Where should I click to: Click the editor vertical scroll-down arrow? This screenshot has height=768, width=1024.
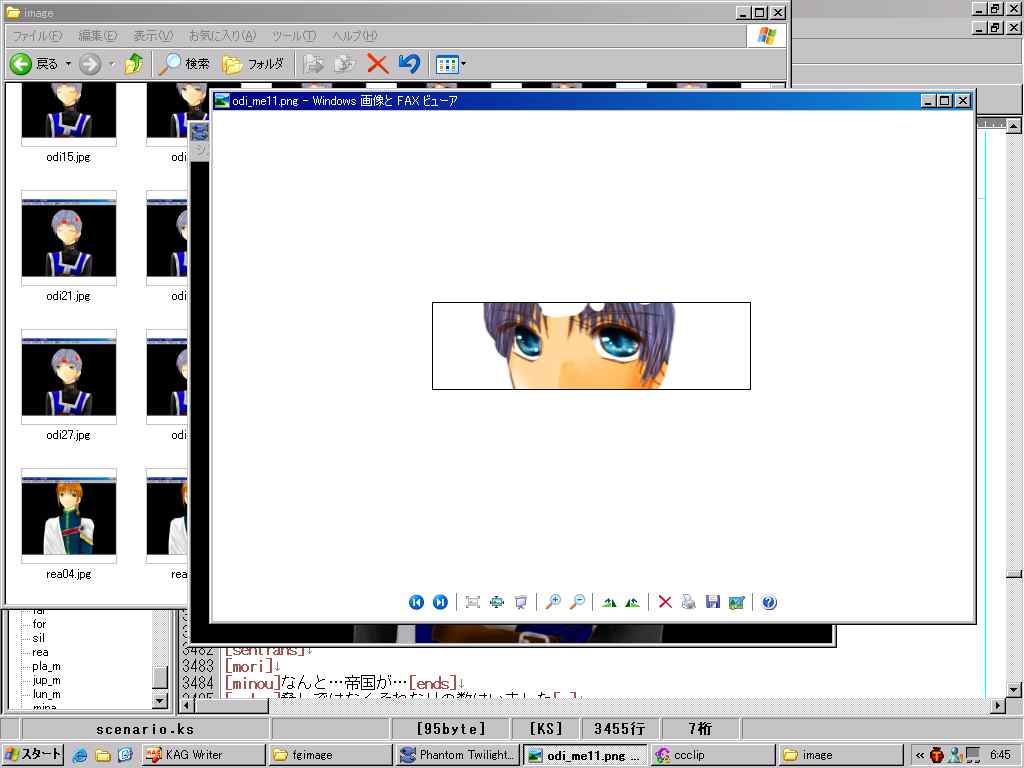pyautogui.click(x=1014, y=690)
